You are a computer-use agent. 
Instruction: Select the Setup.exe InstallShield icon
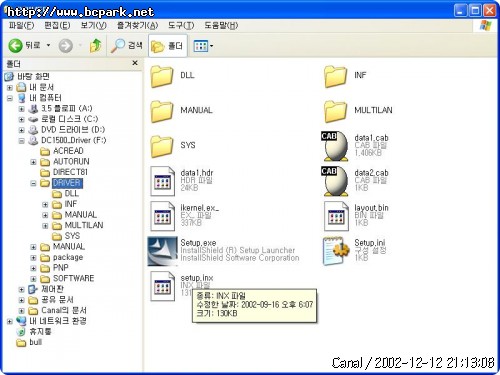tap(163, 251)
